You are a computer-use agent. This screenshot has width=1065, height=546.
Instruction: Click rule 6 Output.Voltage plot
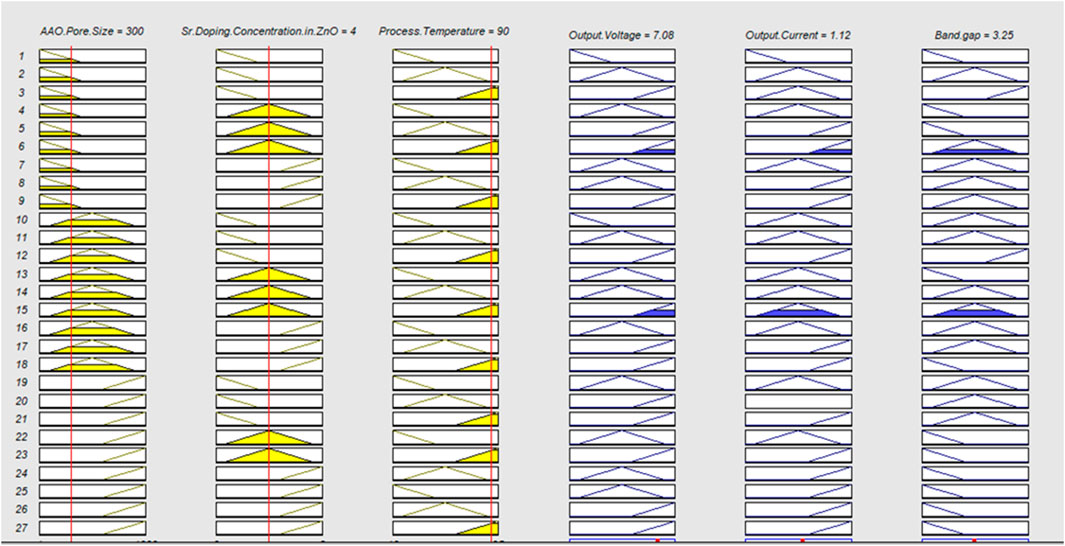coord(622,147)
